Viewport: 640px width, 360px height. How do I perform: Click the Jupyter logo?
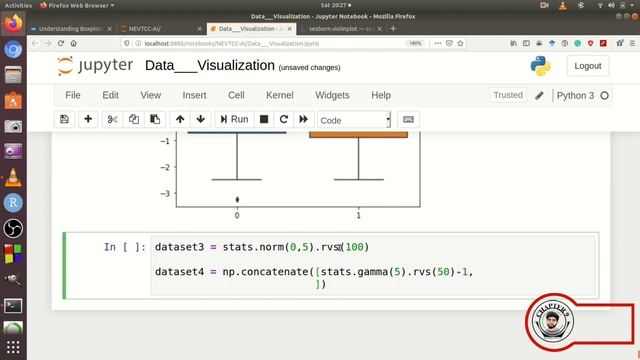pos(95,66)
